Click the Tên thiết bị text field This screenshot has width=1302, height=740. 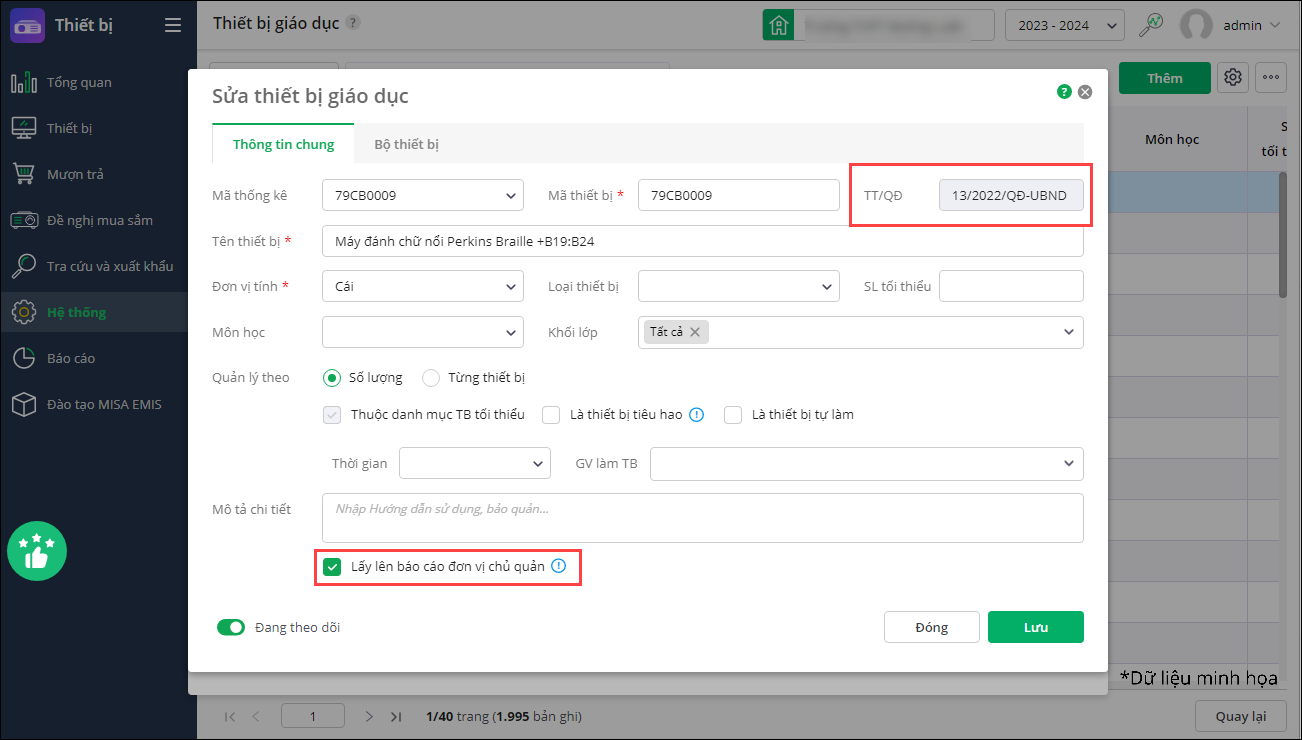click(x=702, y=241)
